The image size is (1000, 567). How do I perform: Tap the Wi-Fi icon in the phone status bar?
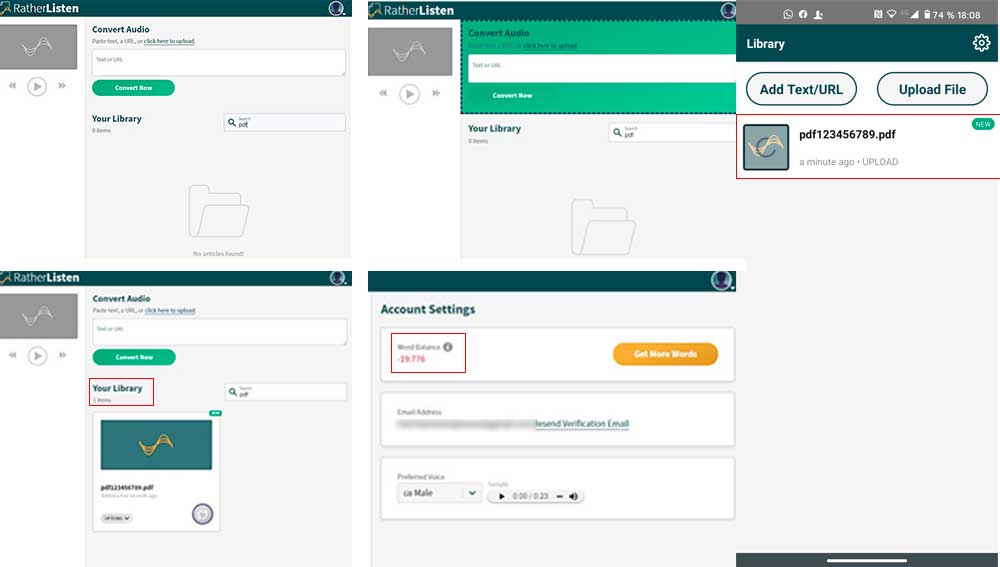point(892,14)
